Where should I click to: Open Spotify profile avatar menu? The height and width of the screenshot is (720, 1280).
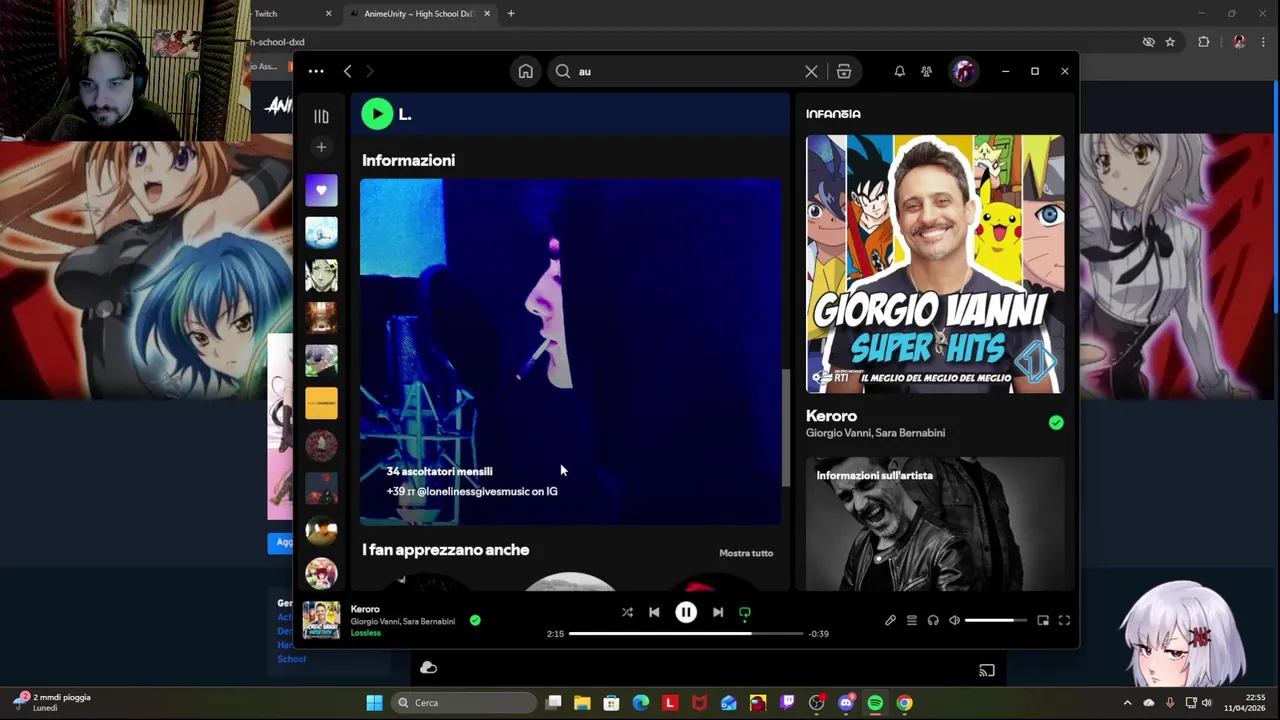click(x=964, y=71)
